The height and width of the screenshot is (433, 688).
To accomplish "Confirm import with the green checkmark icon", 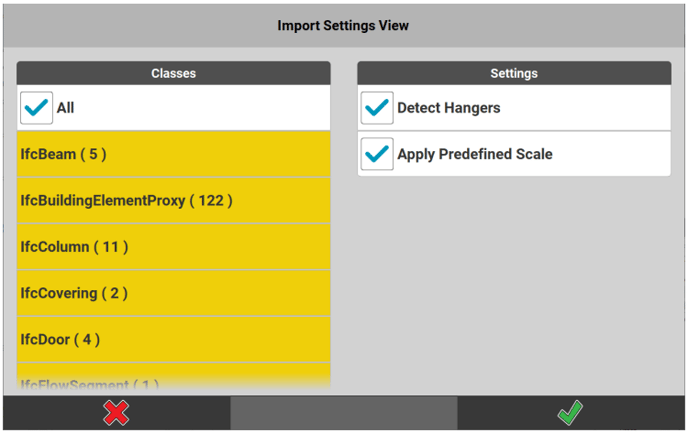I will tap(570, 412).
